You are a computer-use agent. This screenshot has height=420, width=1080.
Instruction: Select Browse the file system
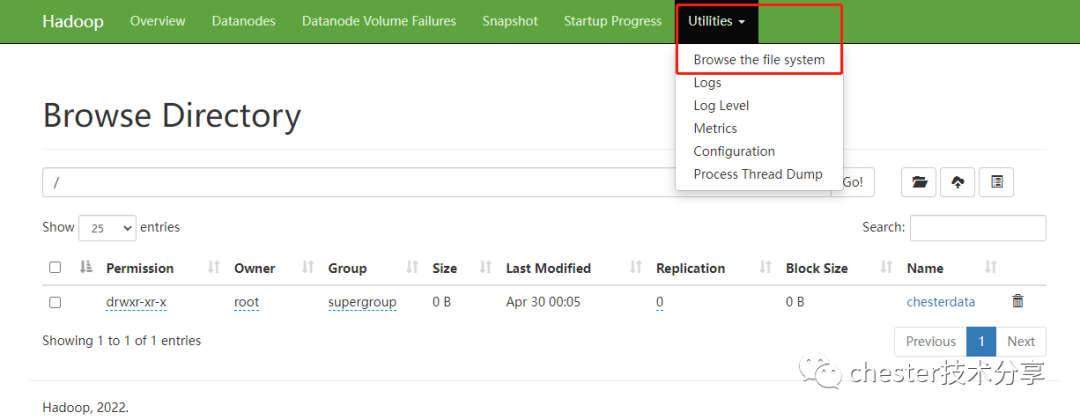pyautogui.click(x=759, y=60)
